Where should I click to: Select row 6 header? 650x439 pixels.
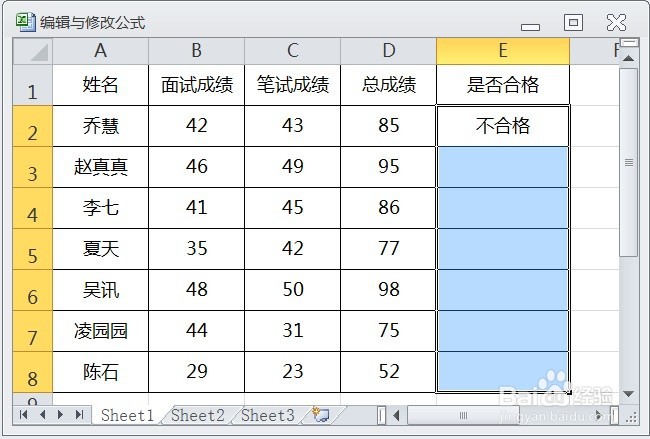tap(33, 290)
